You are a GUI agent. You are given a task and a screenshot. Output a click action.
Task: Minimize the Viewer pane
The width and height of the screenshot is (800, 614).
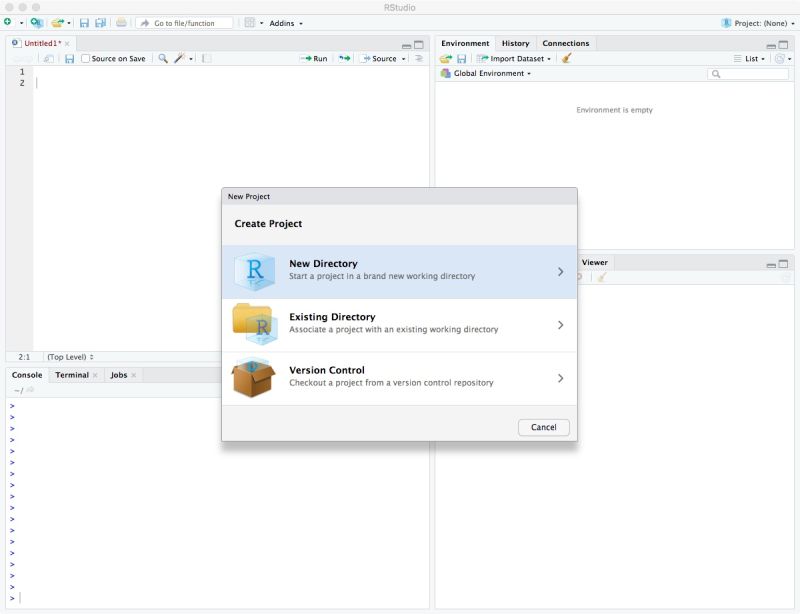tap(771, 265)
